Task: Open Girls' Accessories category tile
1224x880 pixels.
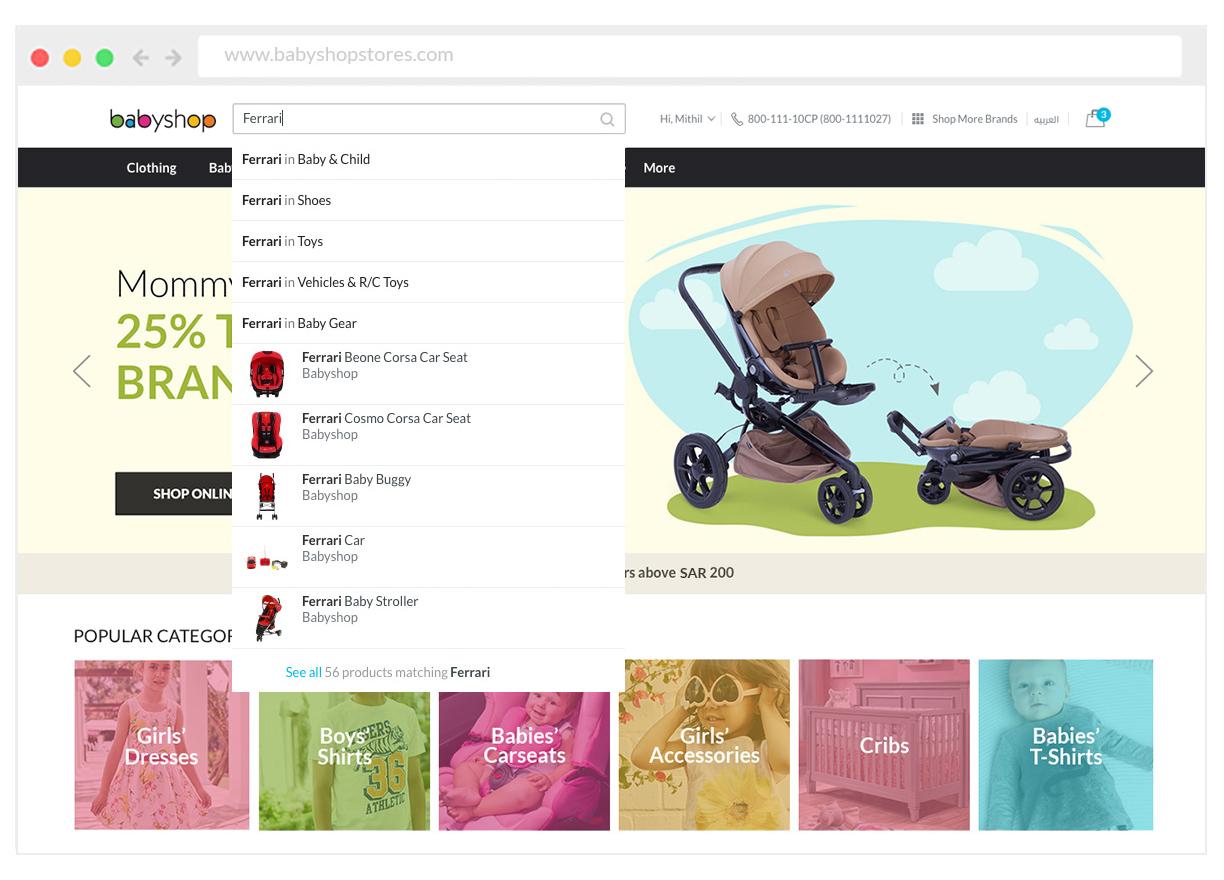Action: 704,745
